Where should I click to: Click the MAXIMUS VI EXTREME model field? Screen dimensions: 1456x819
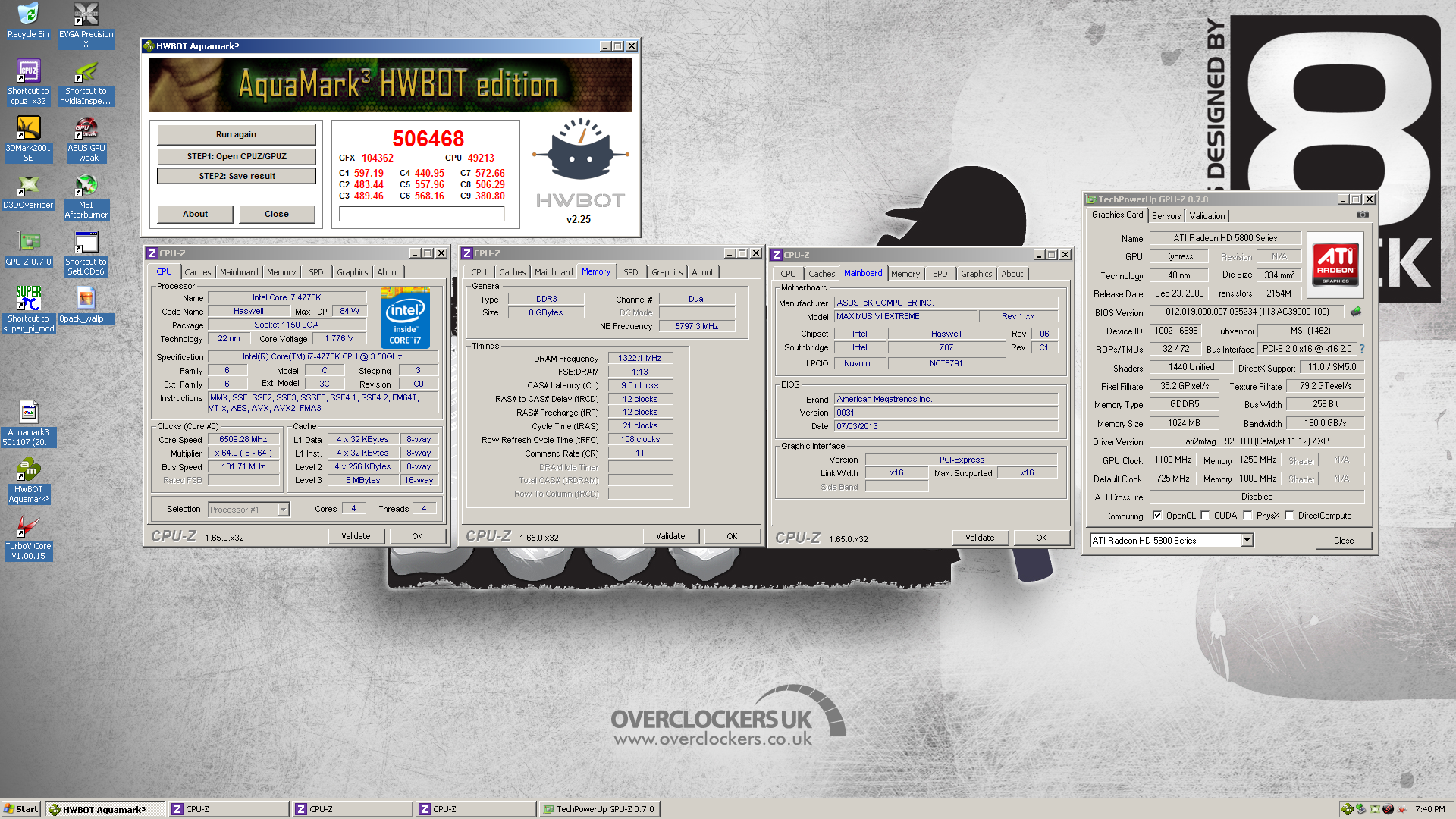coord(905,317)
